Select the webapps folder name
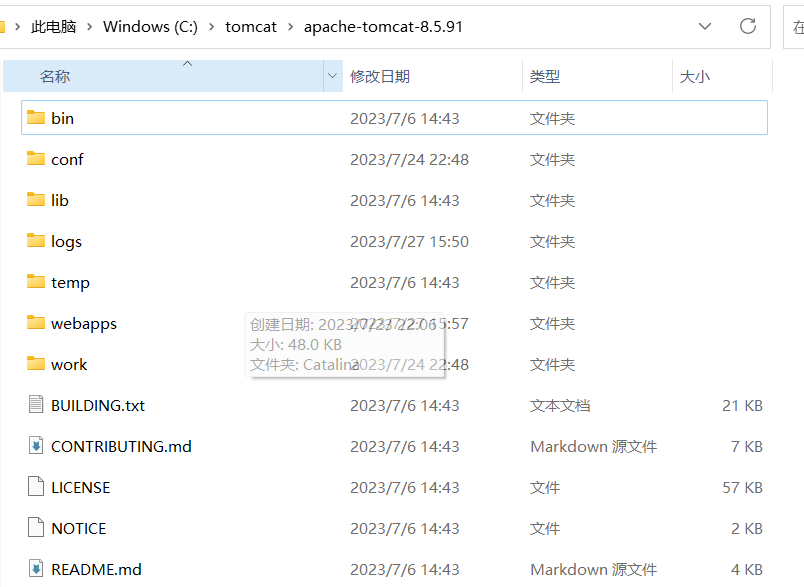Screen dimensions: 804x587 84,323
